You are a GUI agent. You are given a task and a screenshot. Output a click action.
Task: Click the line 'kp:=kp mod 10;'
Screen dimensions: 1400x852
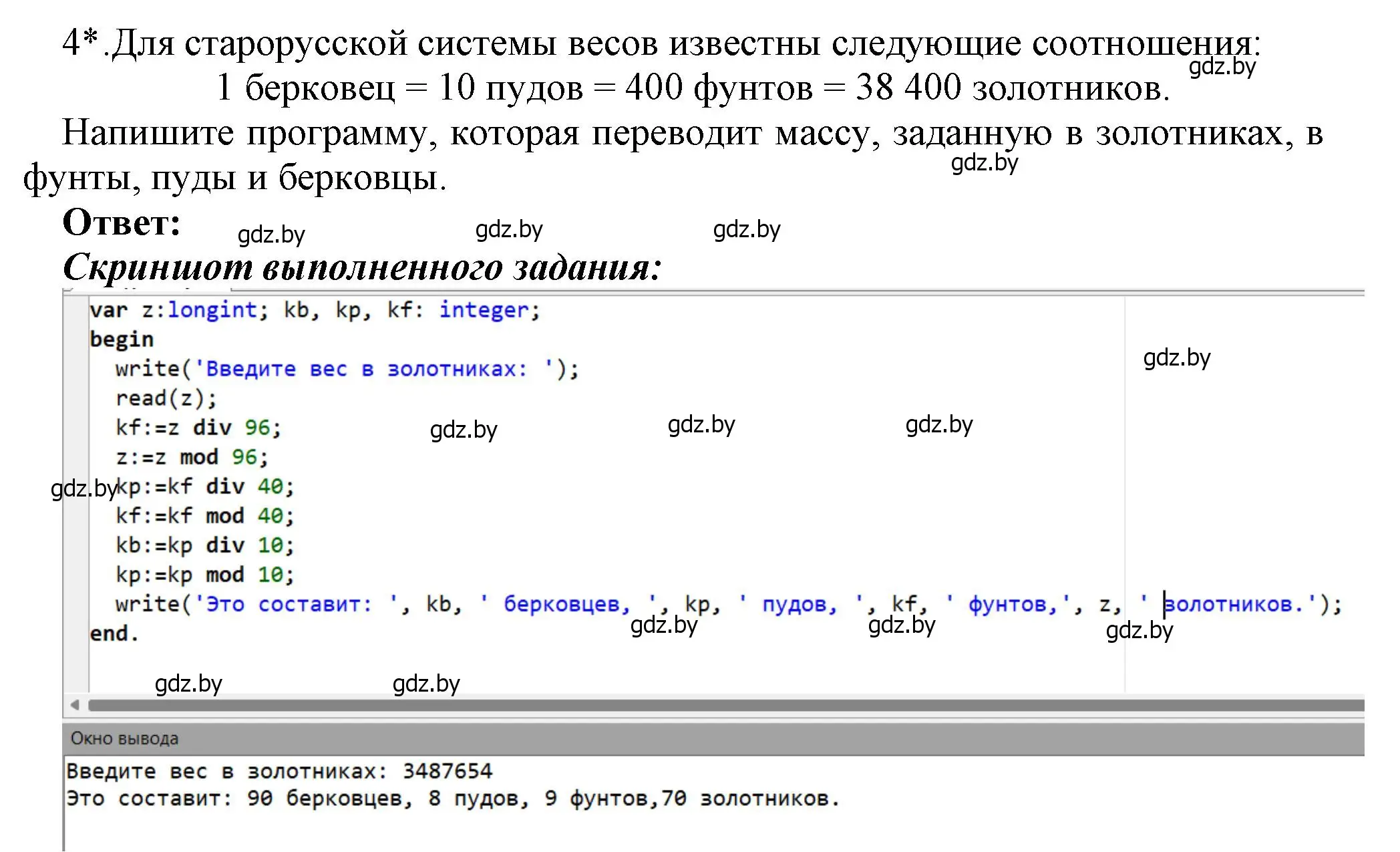(204, 575)
